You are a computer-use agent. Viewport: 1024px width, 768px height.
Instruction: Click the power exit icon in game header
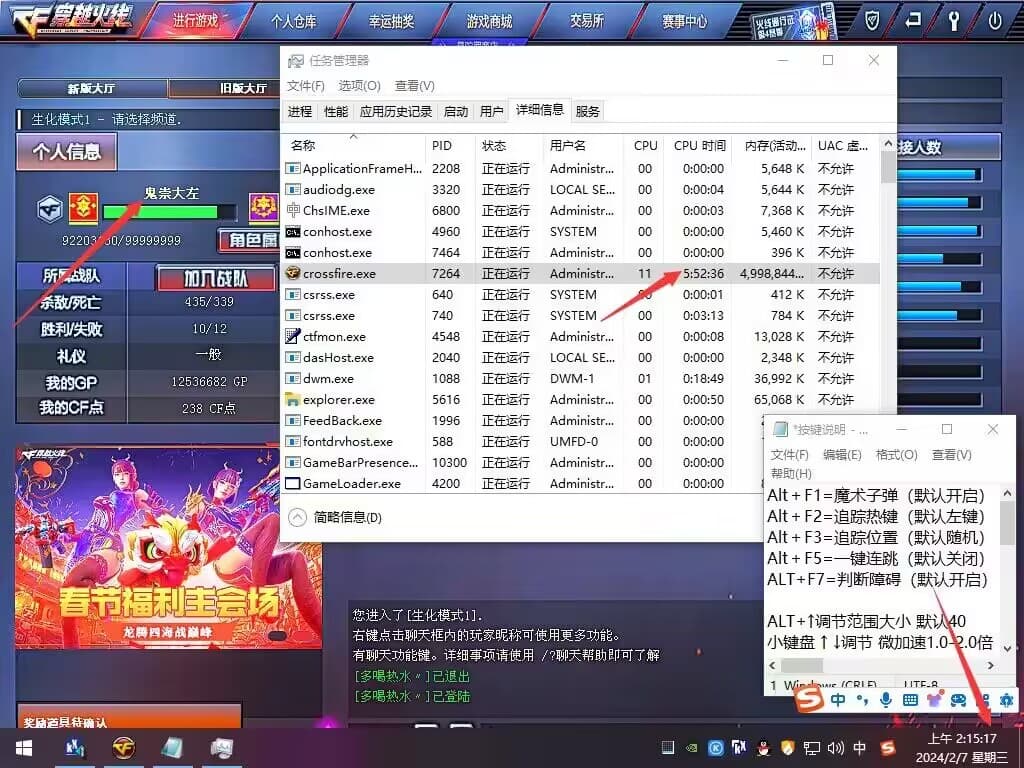tap(995, 21)
